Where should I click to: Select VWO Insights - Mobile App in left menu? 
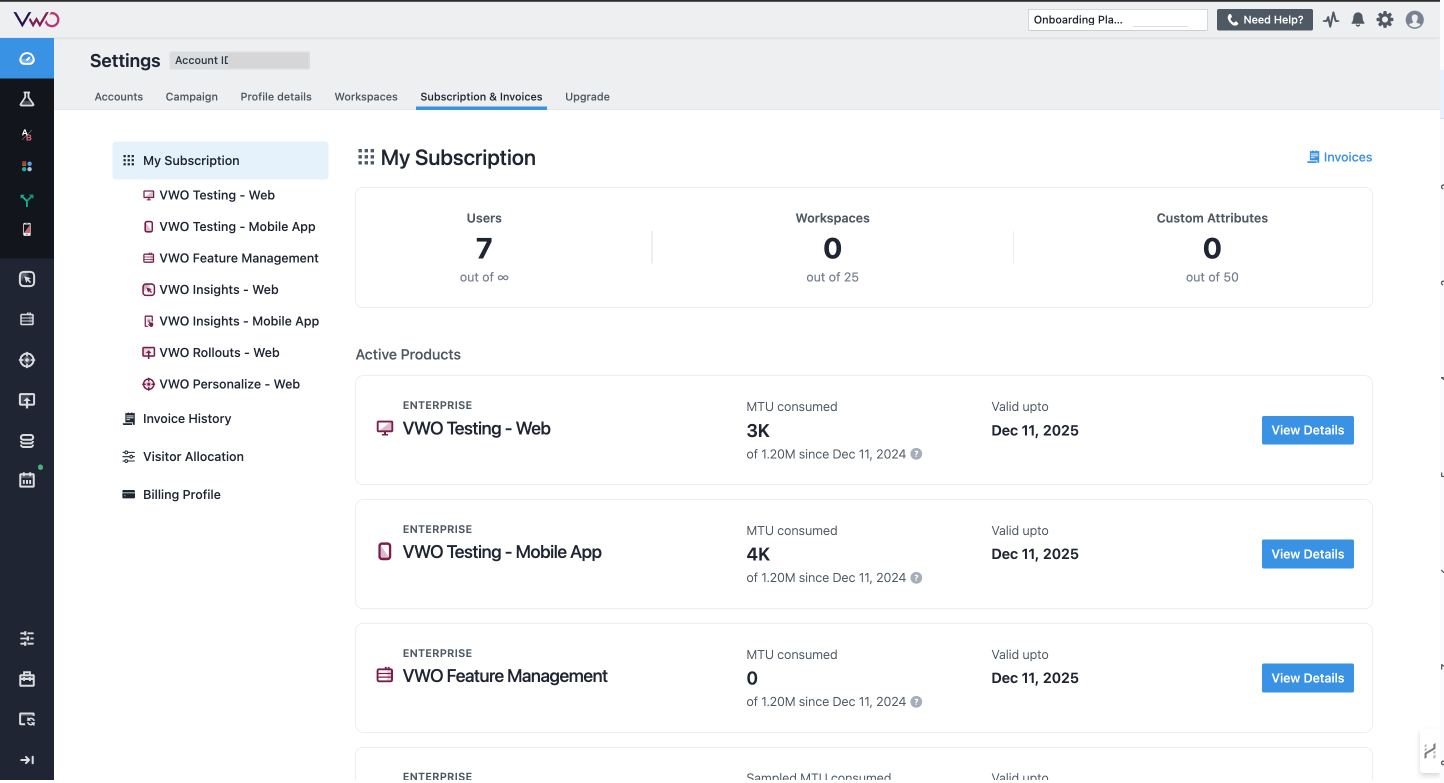(x=231, y=321)
